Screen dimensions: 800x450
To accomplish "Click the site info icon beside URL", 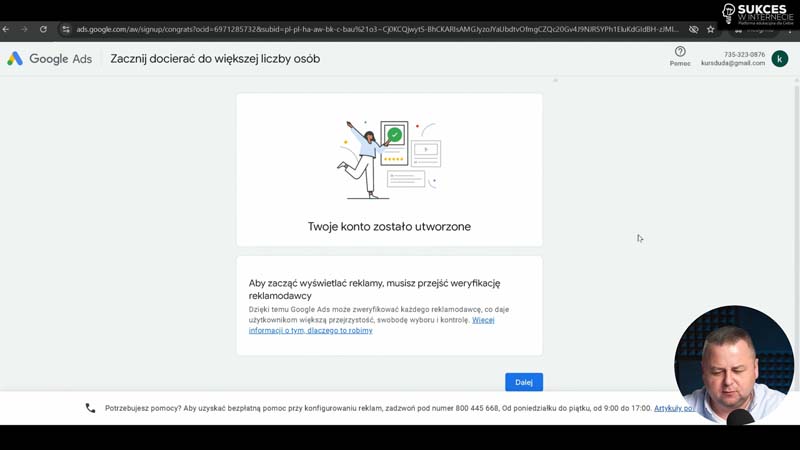I will point(66,29).
